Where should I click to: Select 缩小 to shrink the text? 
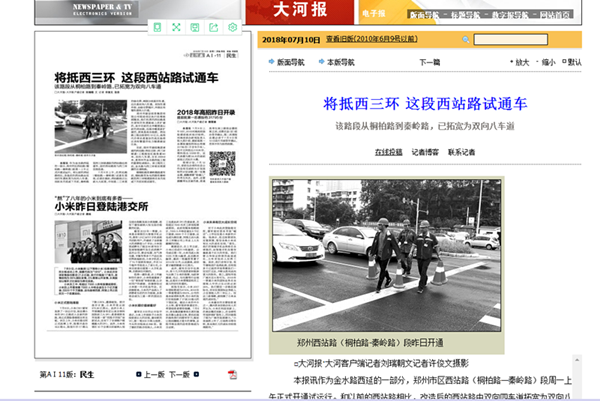click(x=547, y=62)
